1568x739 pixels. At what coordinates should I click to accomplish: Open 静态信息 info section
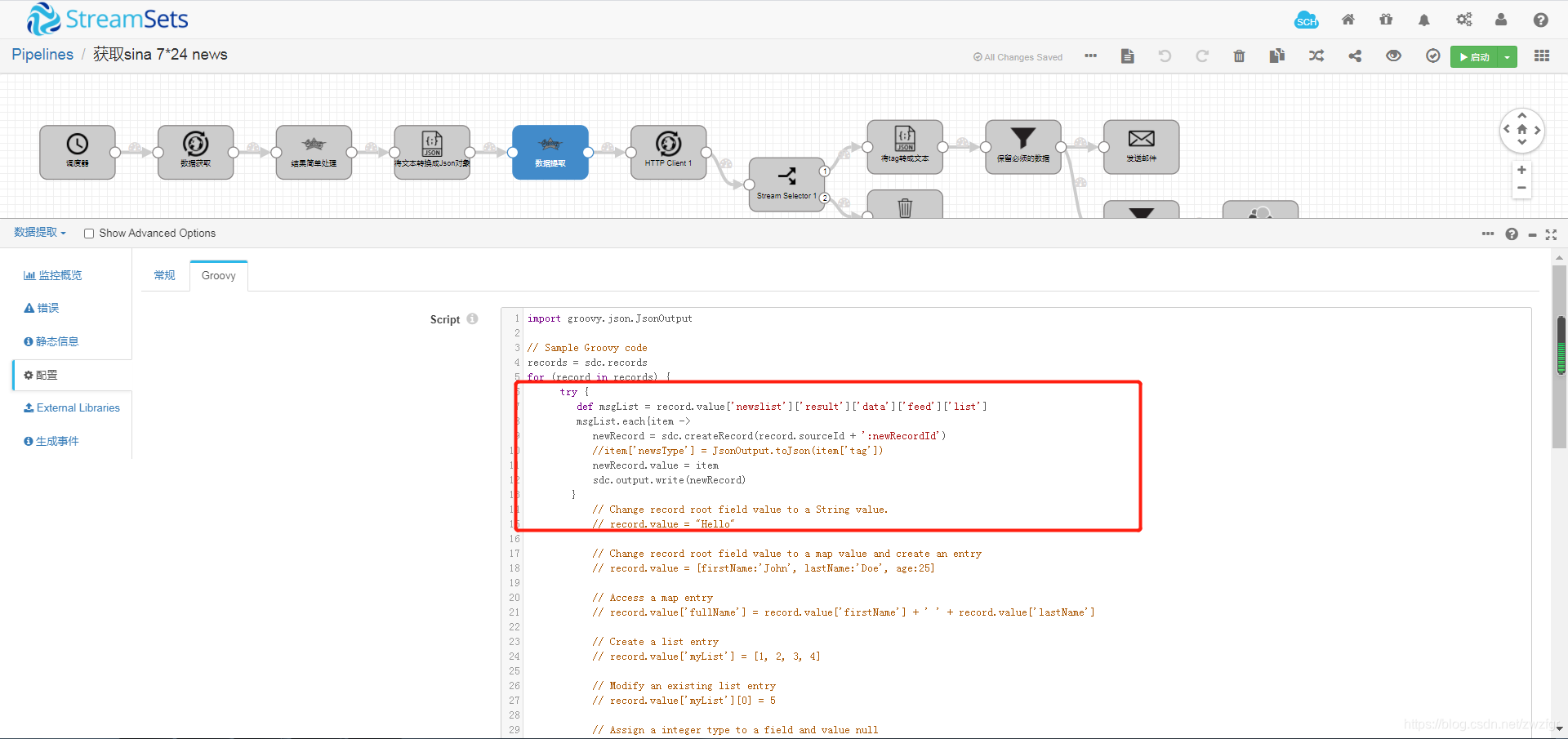pos(51,341)
